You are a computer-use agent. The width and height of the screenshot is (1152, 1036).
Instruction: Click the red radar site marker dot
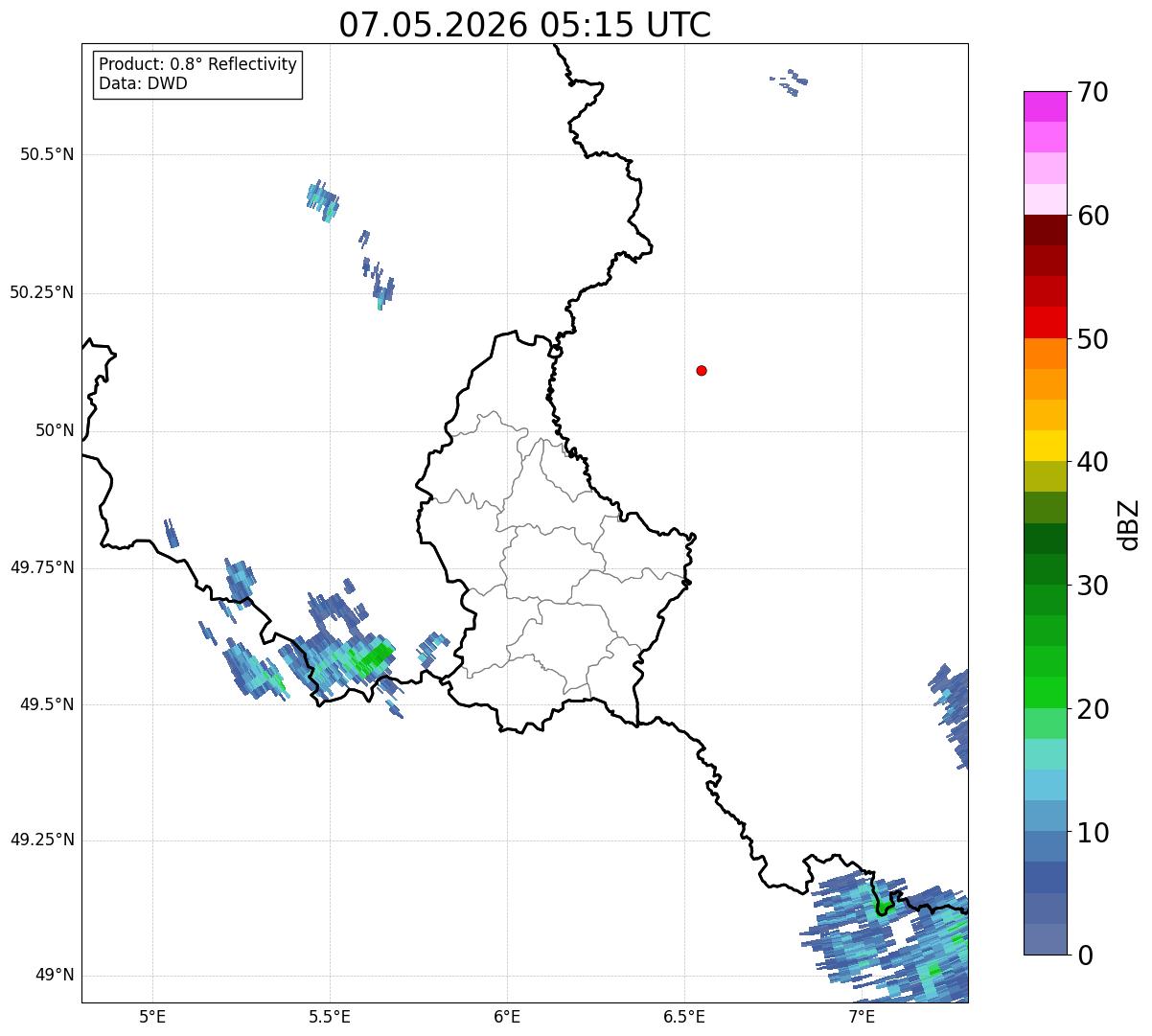[702, 370]
